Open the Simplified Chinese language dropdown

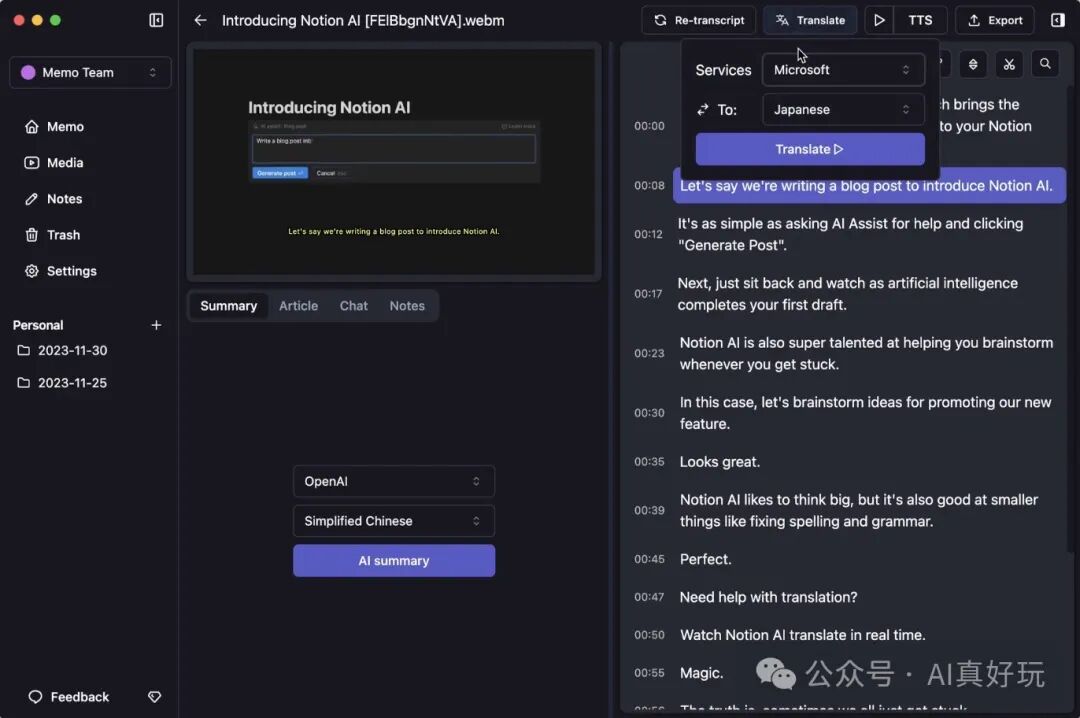coord(394,521)
